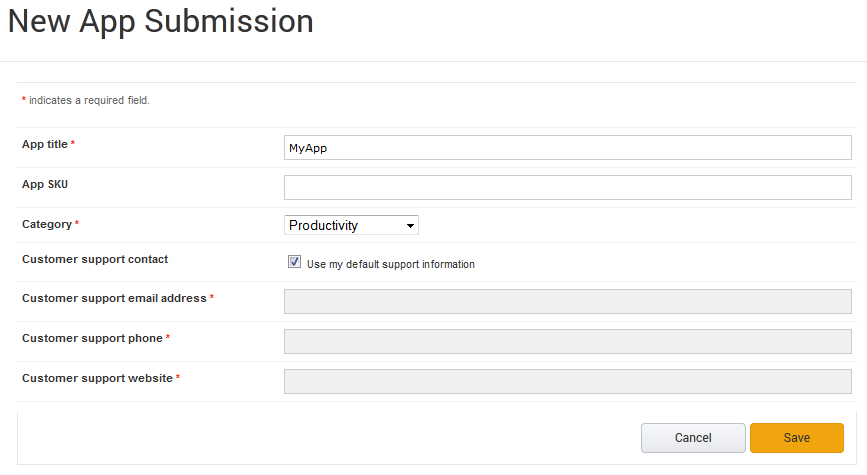Click the 'App SKU' field label

pos(45,184)
